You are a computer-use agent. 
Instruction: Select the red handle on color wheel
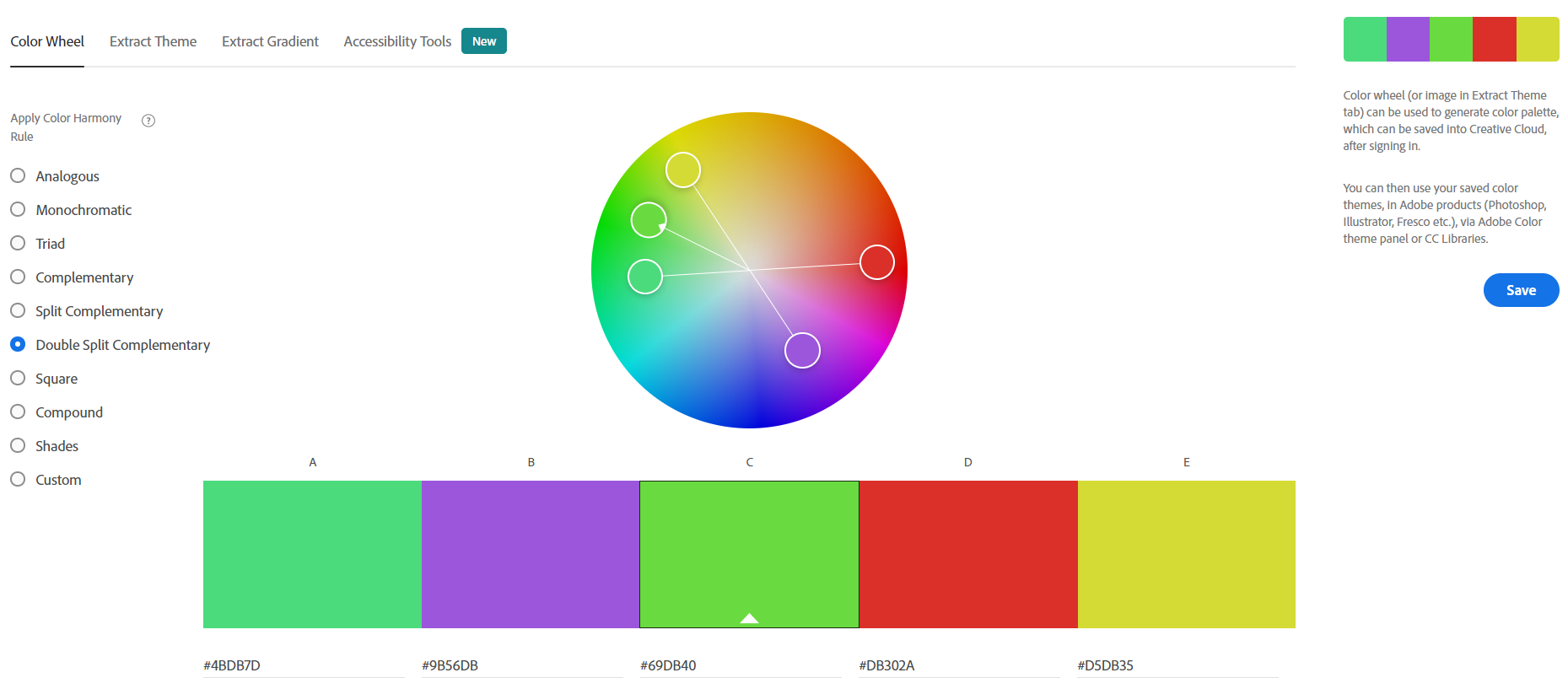tap(876, 262)
